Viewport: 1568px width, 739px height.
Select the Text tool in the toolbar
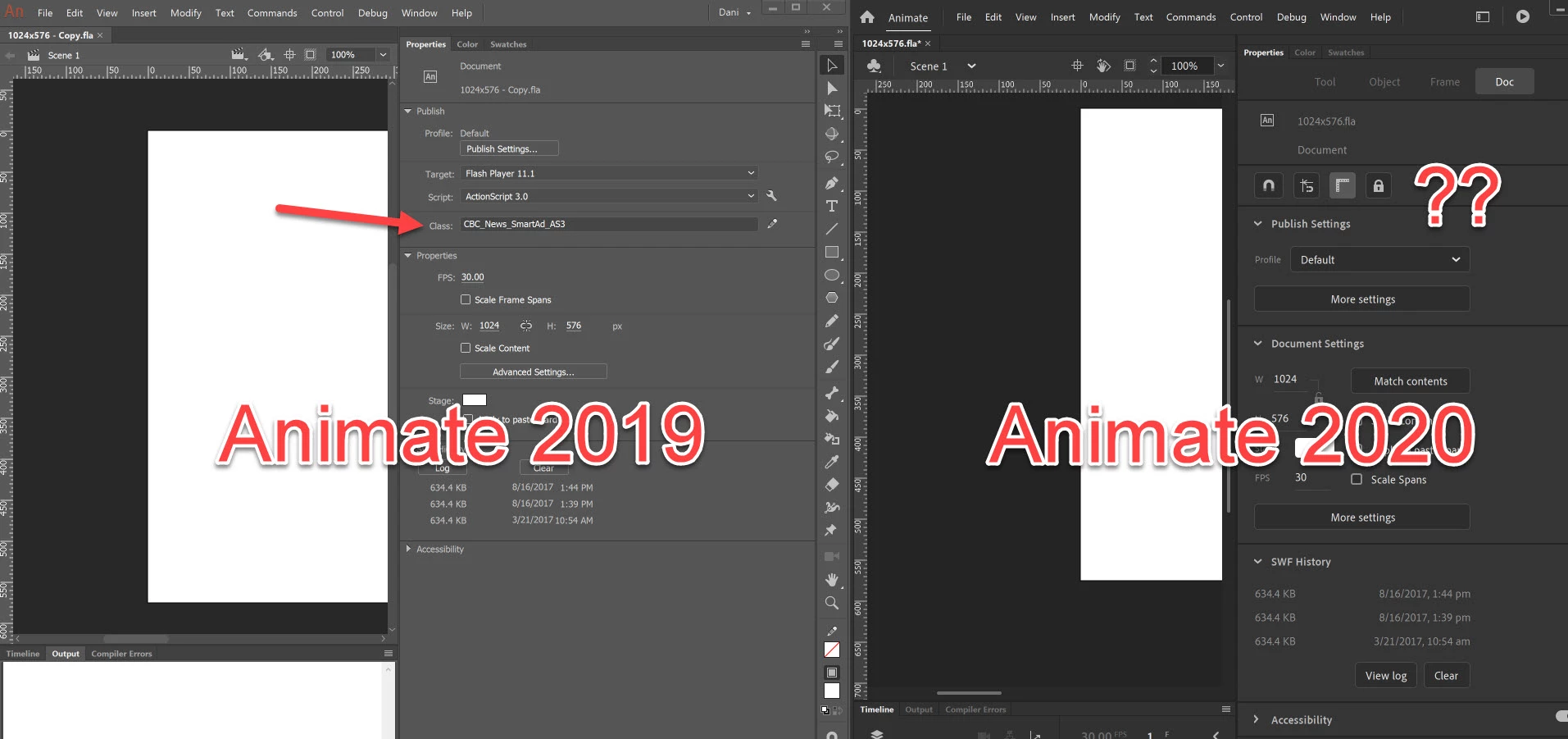832,206
